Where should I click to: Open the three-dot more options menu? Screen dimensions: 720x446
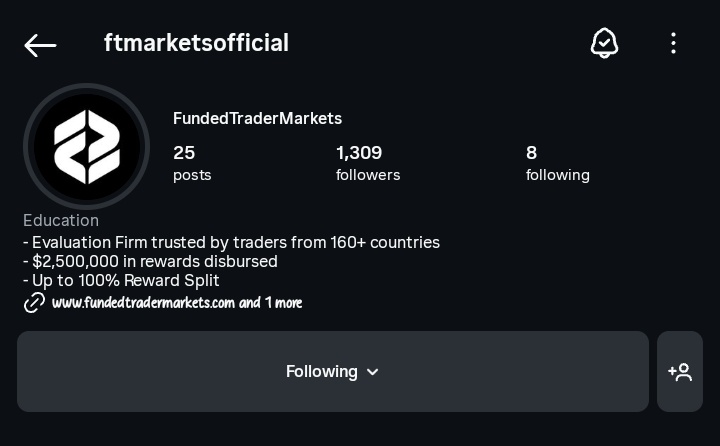[x=673, y=43]
